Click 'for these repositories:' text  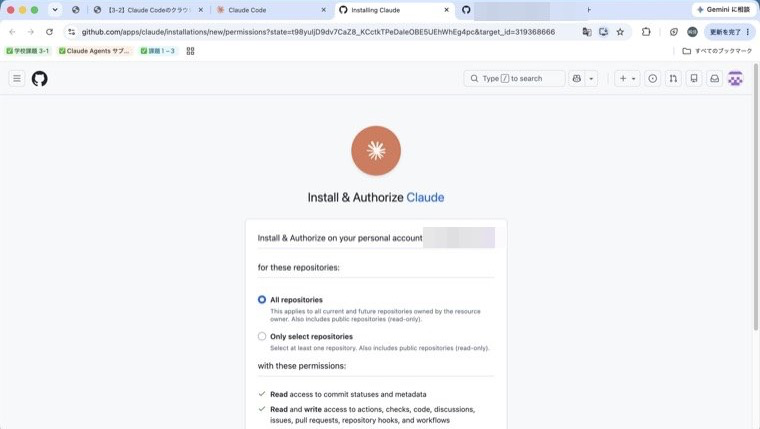click(299, 268)
